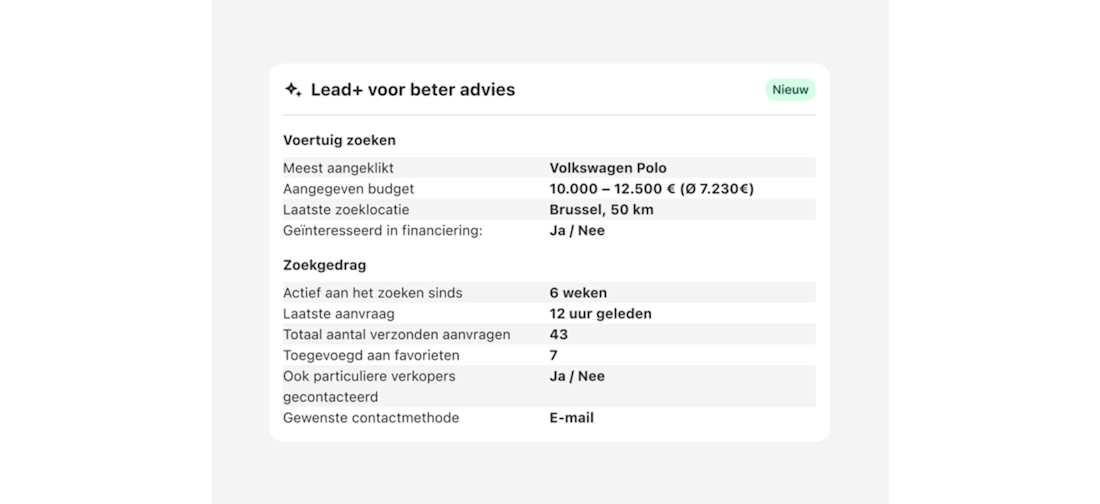Screen dimensions: 1100x504
Task: Click the Brussel, 50 km location value
Action: (601, 210)
